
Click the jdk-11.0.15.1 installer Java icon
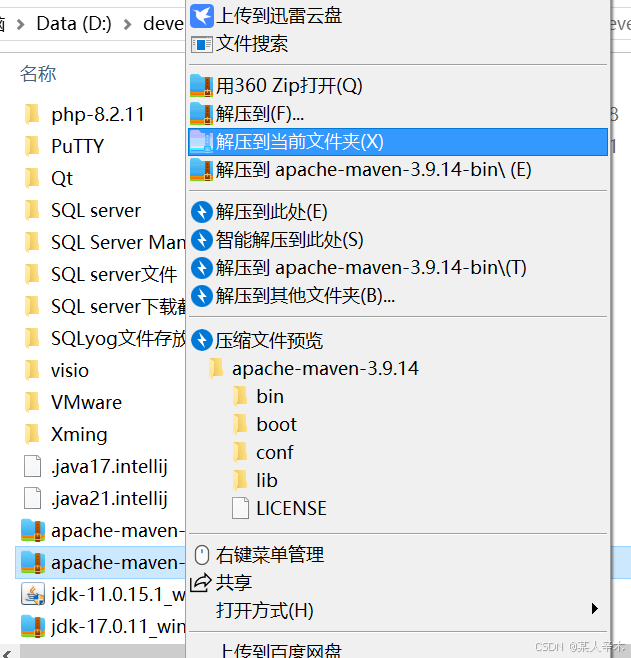coord(33,594)
